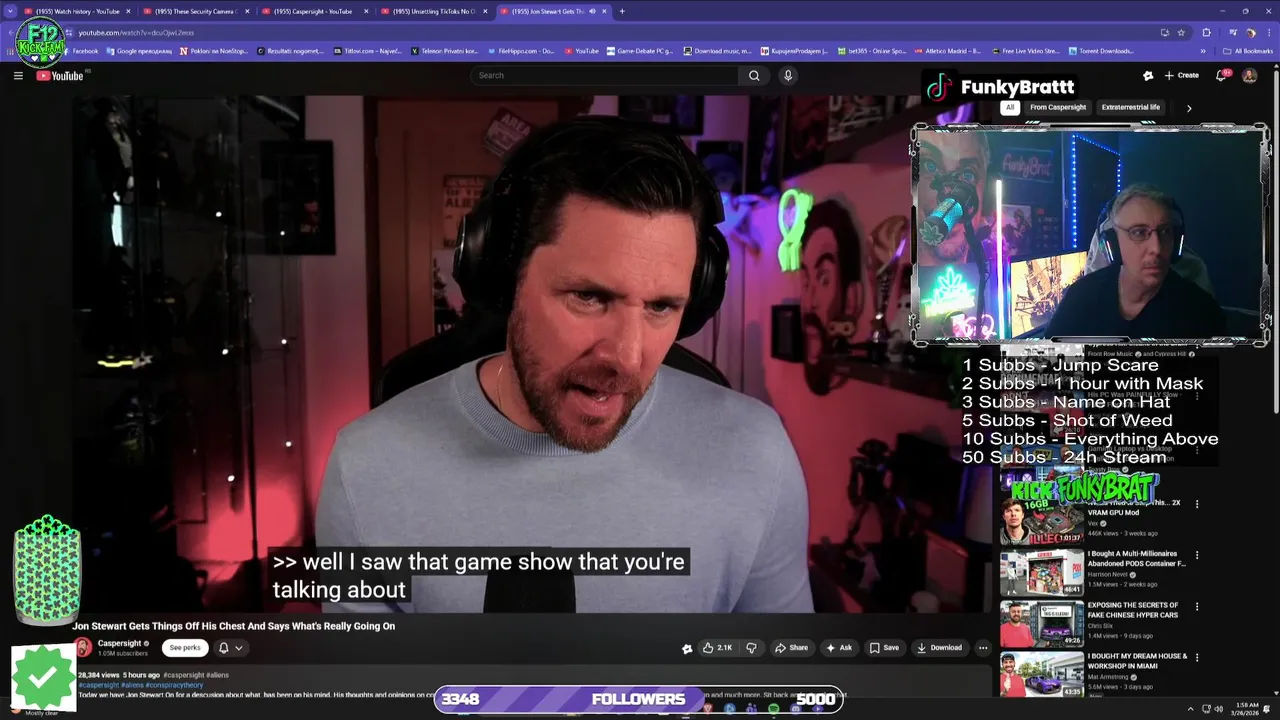The height and width of the screenshot is (720, 1280).
Task: Bookmark this page with the star icon
Action: coord(1181,32)
